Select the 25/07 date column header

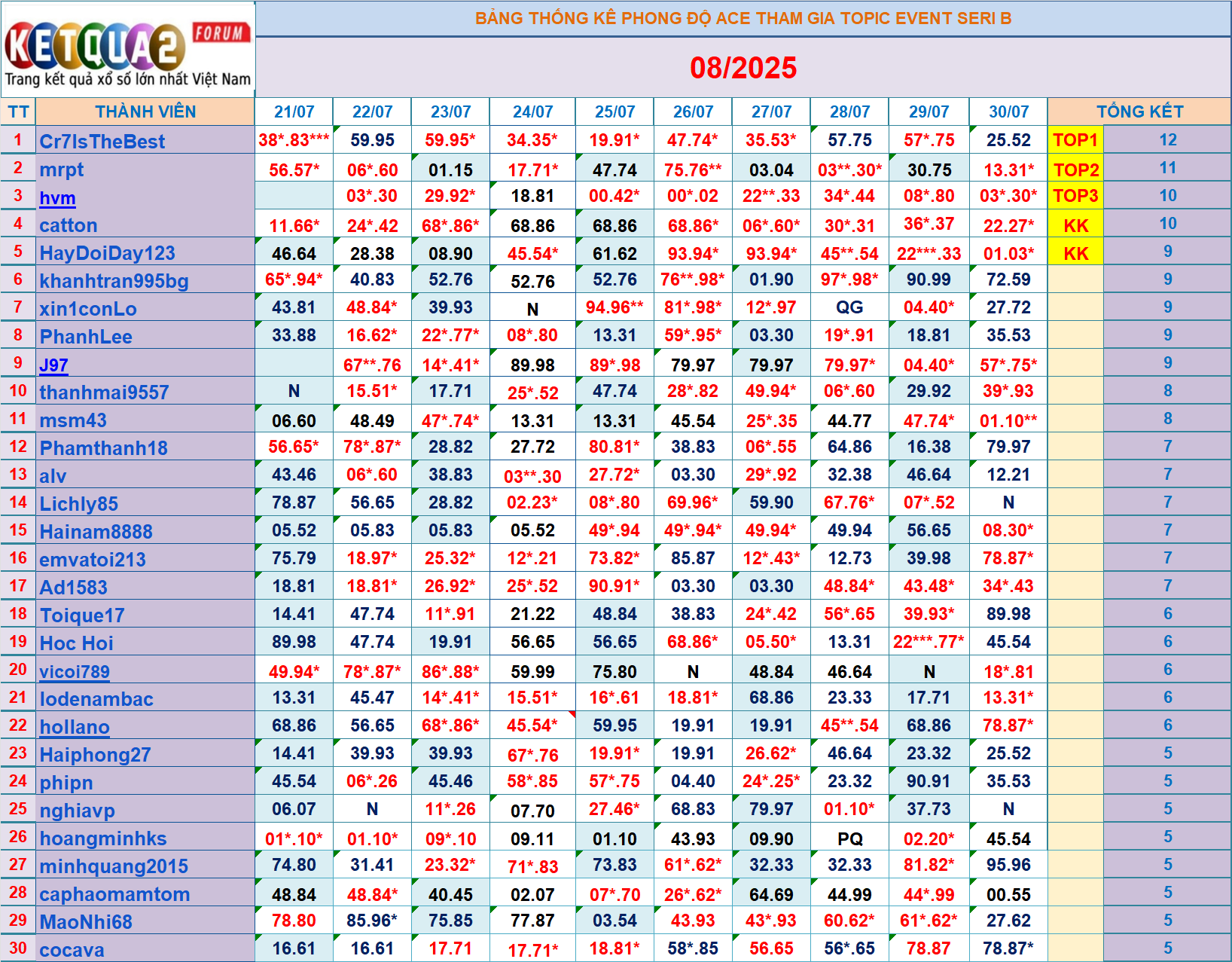coord(614,112)
